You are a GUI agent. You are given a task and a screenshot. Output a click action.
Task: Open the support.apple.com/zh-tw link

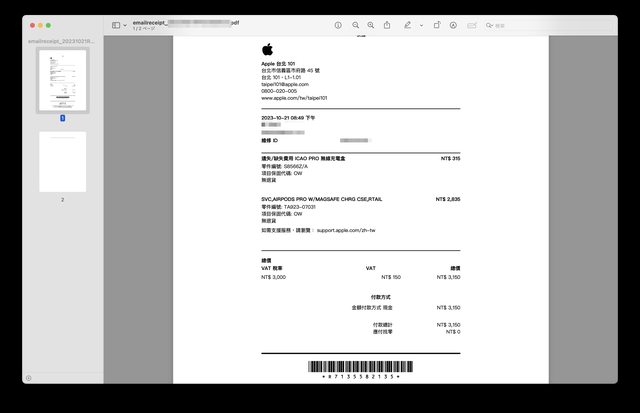(x=345, y=230)
